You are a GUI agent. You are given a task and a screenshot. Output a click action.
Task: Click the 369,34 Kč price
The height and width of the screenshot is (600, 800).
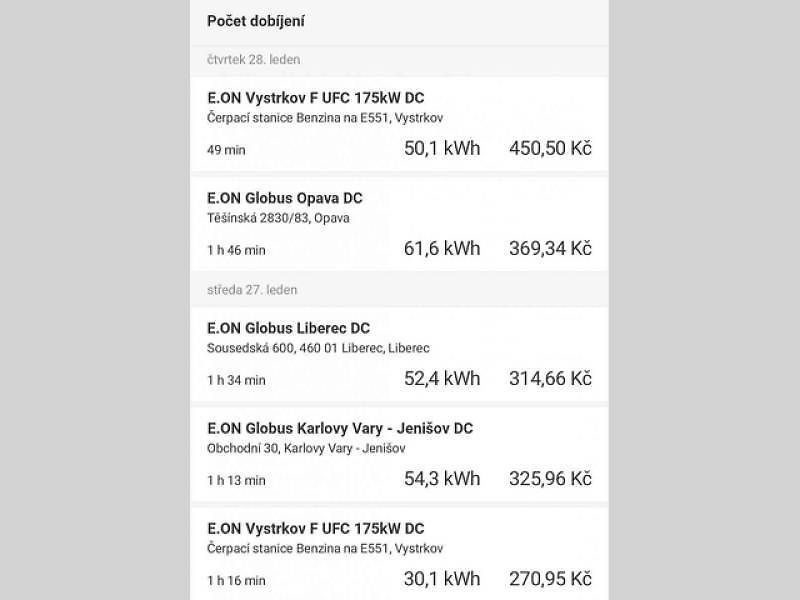[x=551, y=248]
